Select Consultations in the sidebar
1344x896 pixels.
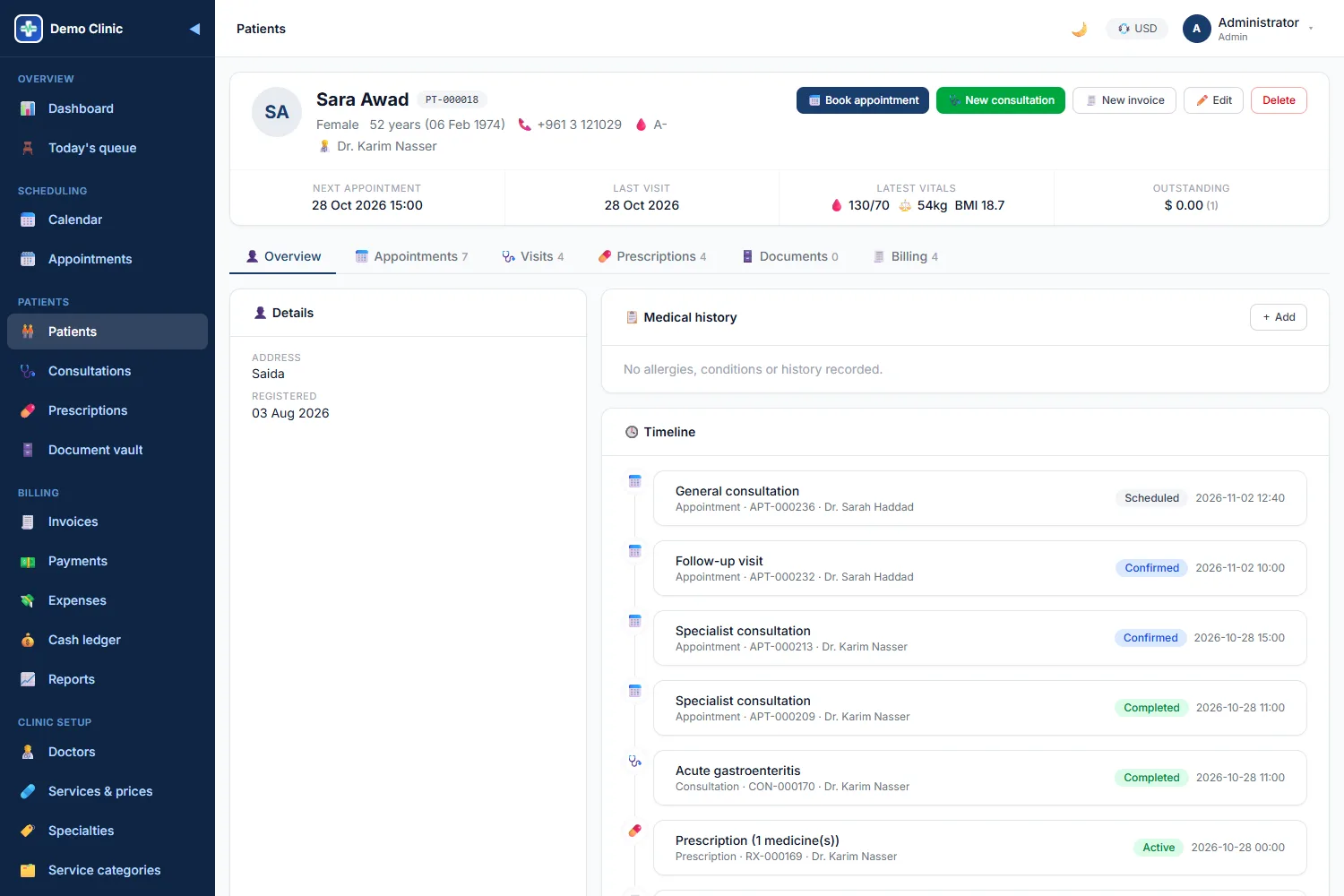pyautogui.click(x=108, y=371)
